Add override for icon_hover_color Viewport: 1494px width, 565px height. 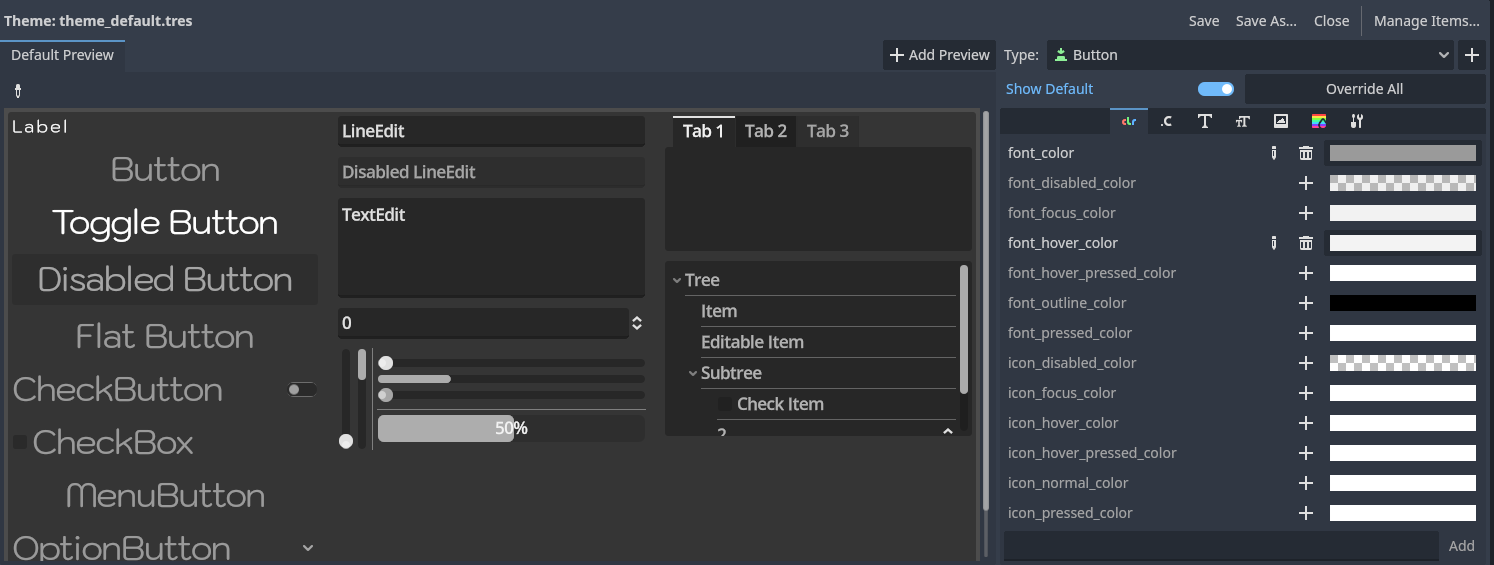[x=1305, y=423]
